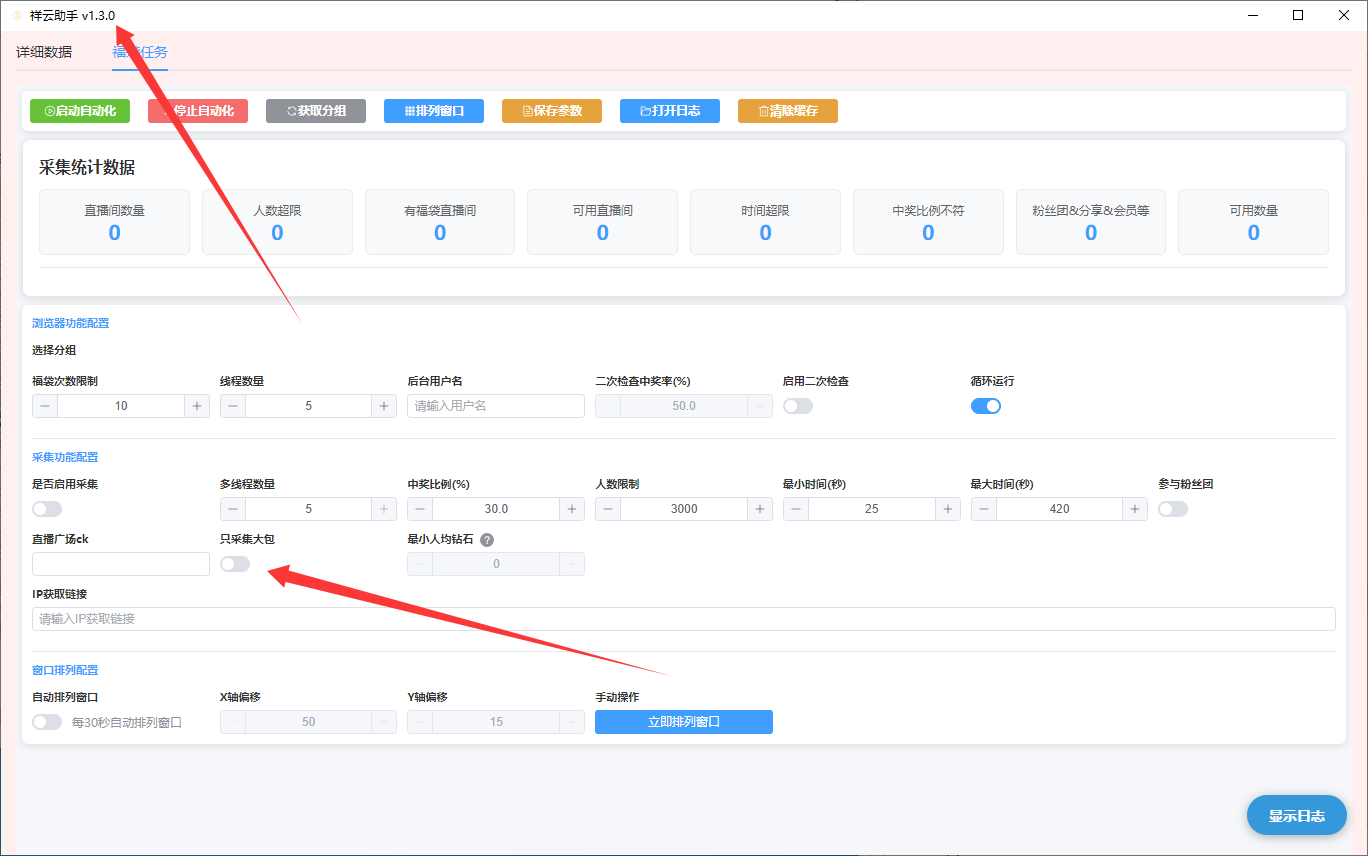Click the 显示日志 floating button

tap(1297, 816)
